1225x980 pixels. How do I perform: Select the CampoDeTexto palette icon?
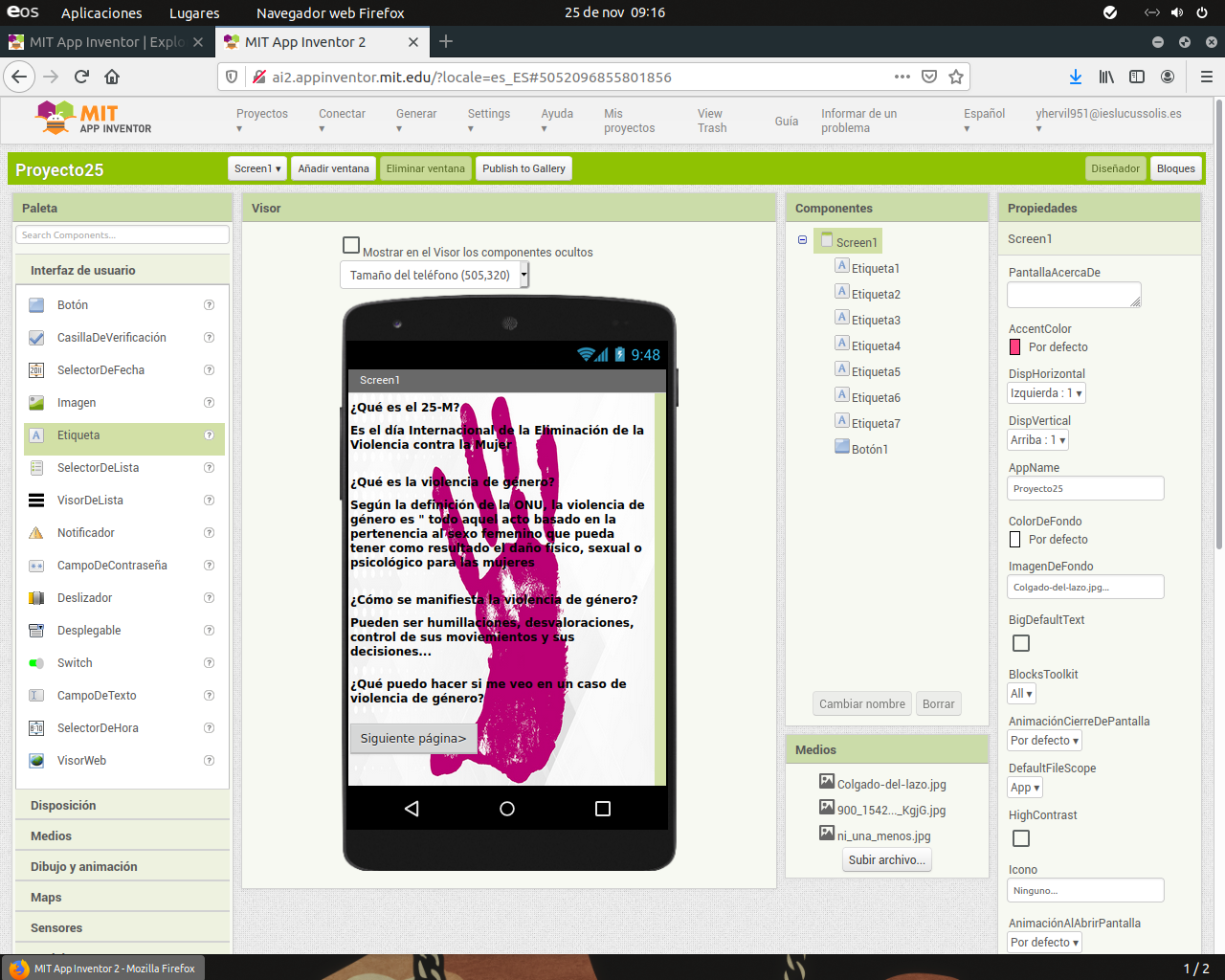36,696
